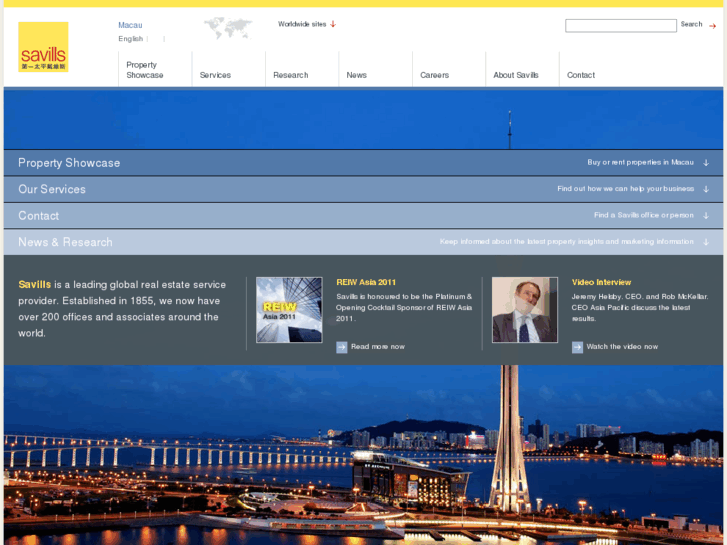Open video interview portrait thumbnail
727x545 pixels.
[x=525, y=310]
